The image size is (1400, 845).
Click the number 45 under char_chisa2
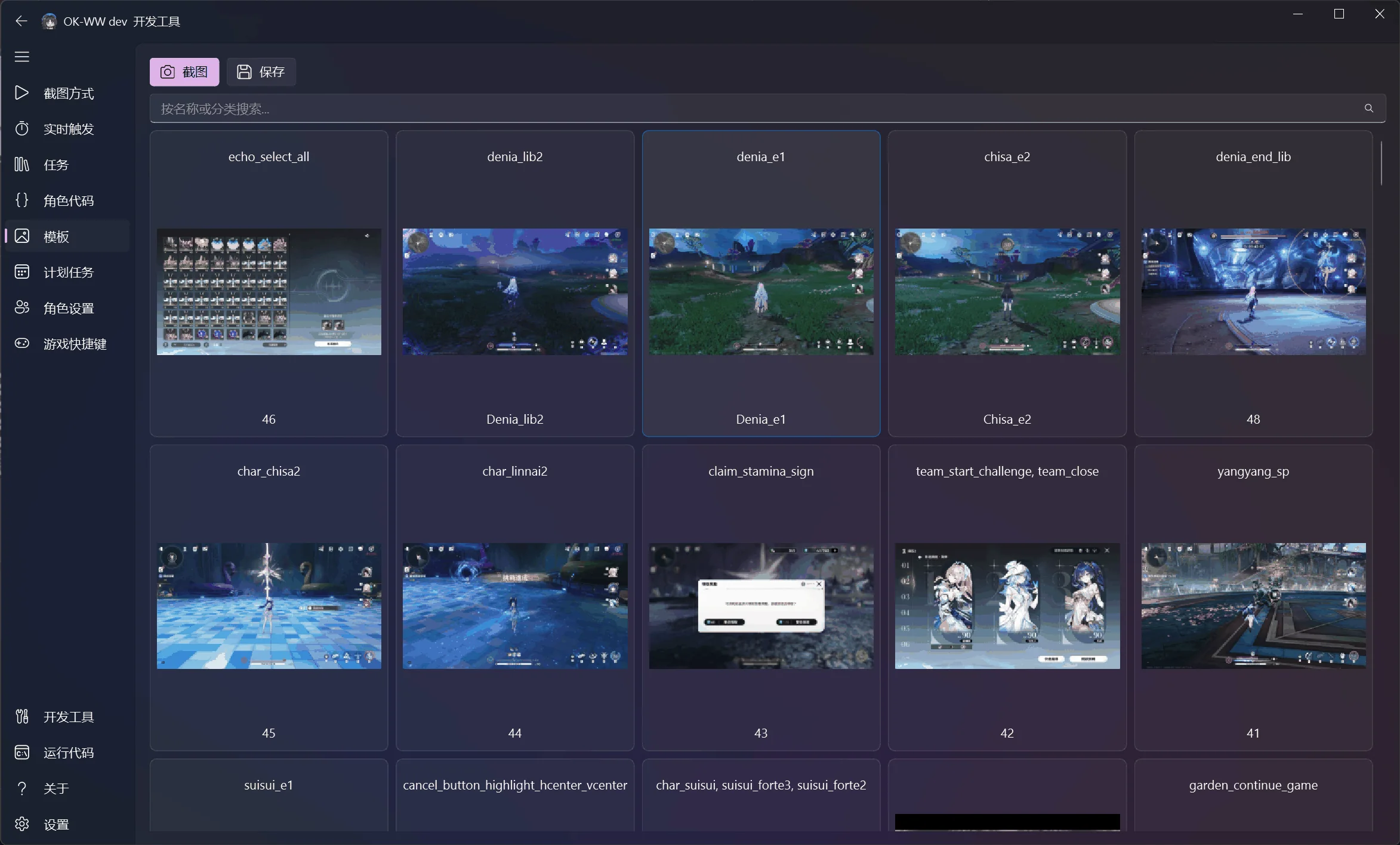[269, 733]
